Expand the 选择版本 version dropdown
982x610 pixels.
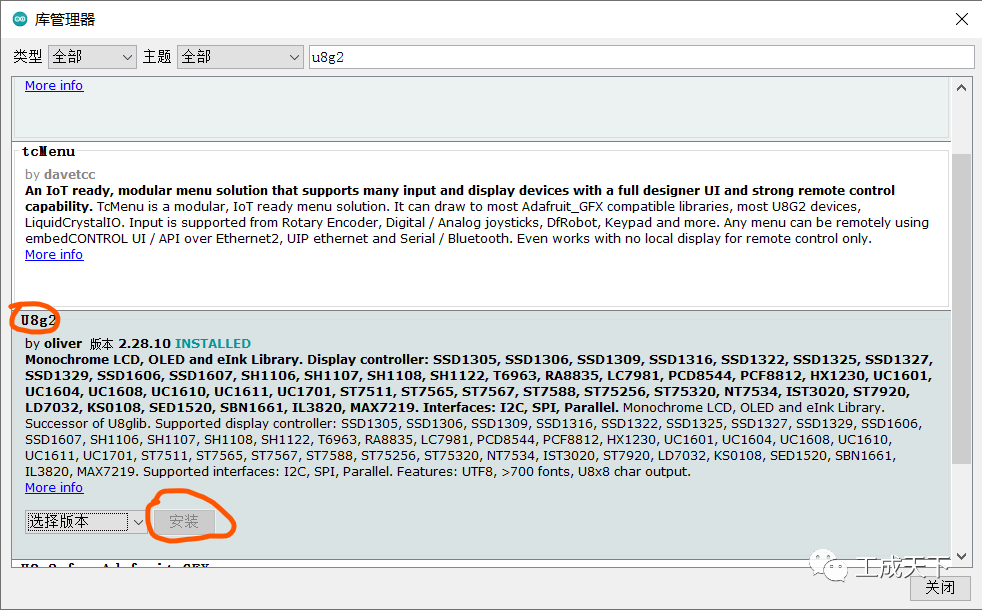click(86, 522)
